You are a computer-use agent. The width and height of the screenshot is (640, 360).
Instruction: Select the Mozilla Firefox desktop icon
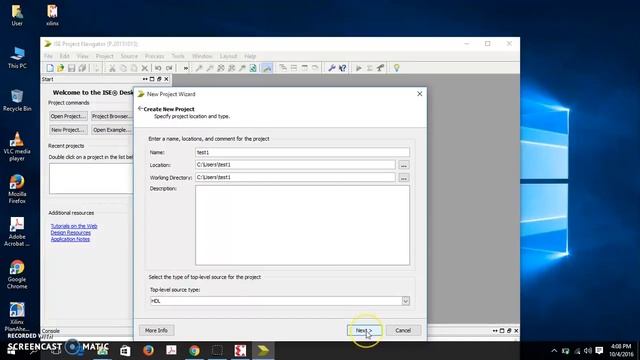pyautogui.click(x=17, y=189)
